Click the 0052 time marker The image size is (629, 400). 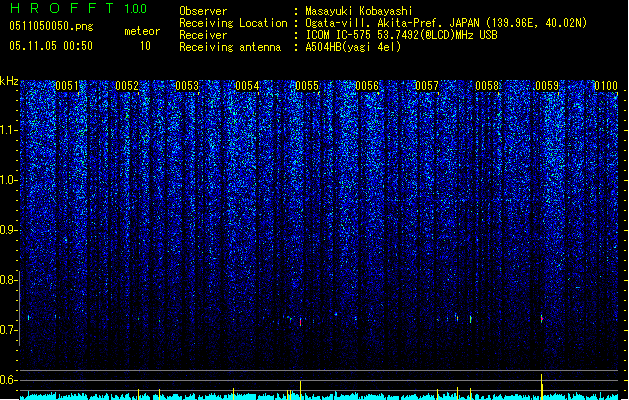pyautogui.click(x=127, y=86)
